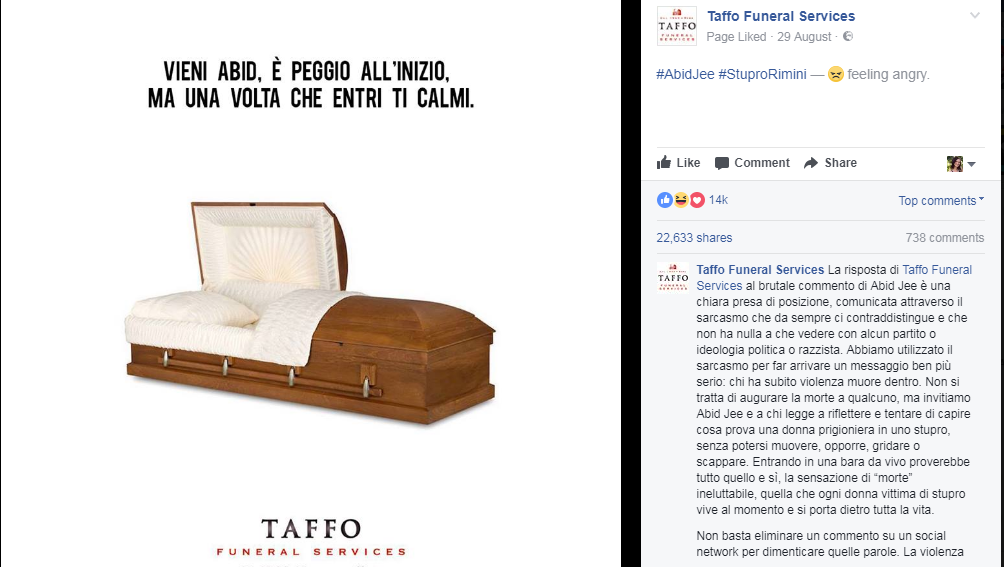Click the Taffo page logo thumbnail in header

677,26
